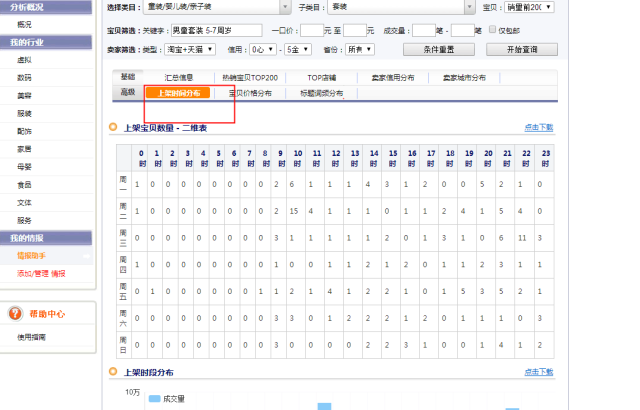Click 点击下载 link for 上架宝贝数量 table
The width and height of the screenshot is (640, 410).
pos(539,127)
